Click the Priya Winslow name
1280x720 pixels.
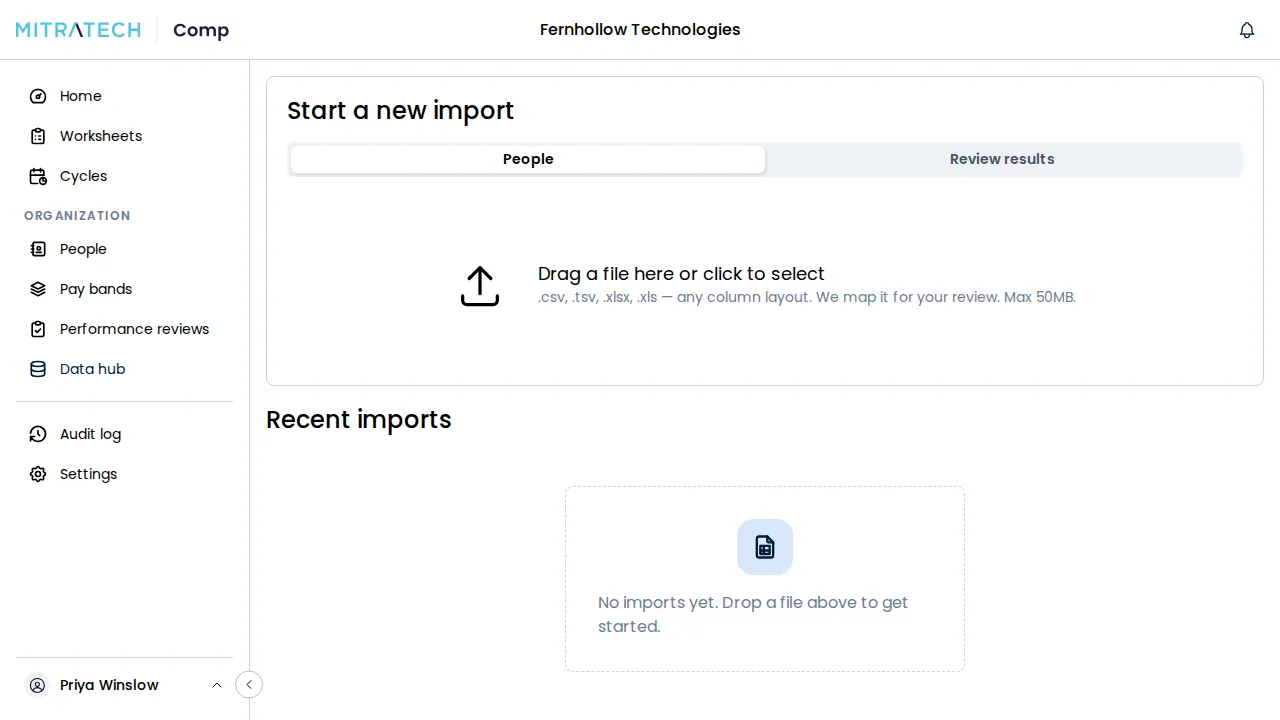point(109,685)
